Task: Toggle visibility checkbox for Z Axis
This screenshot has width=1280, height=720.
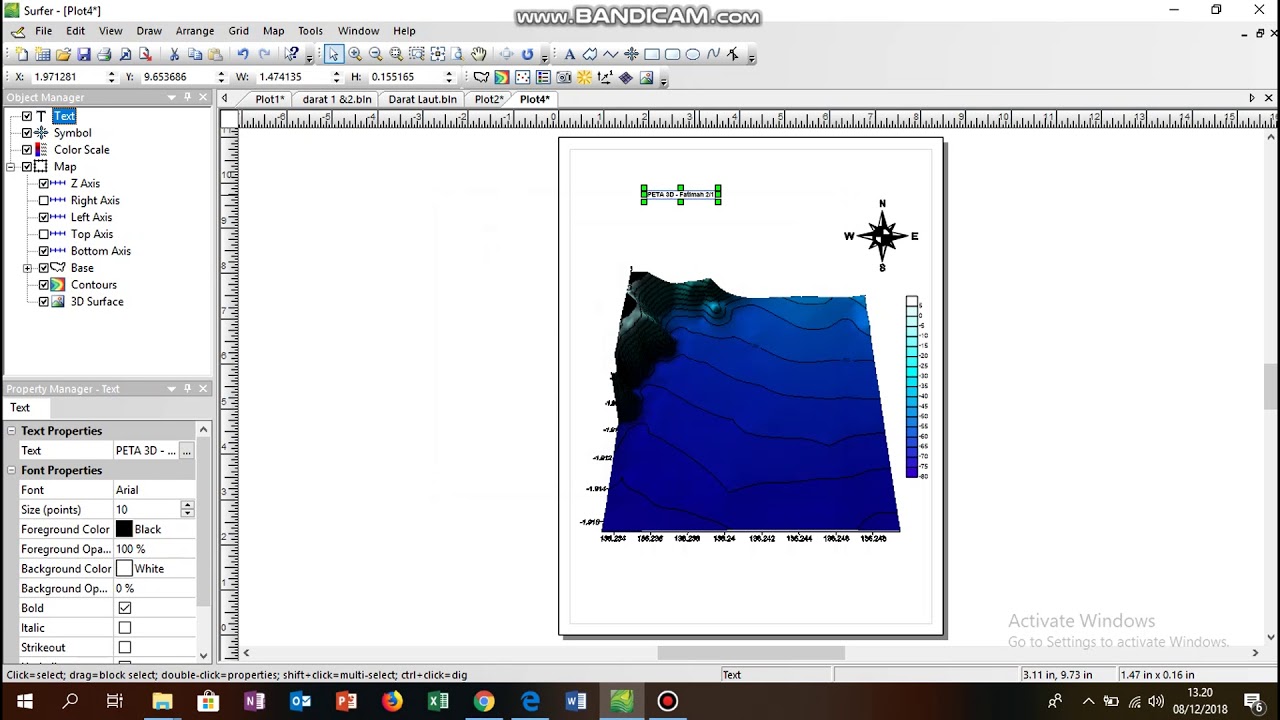Action: coord(44,184)
